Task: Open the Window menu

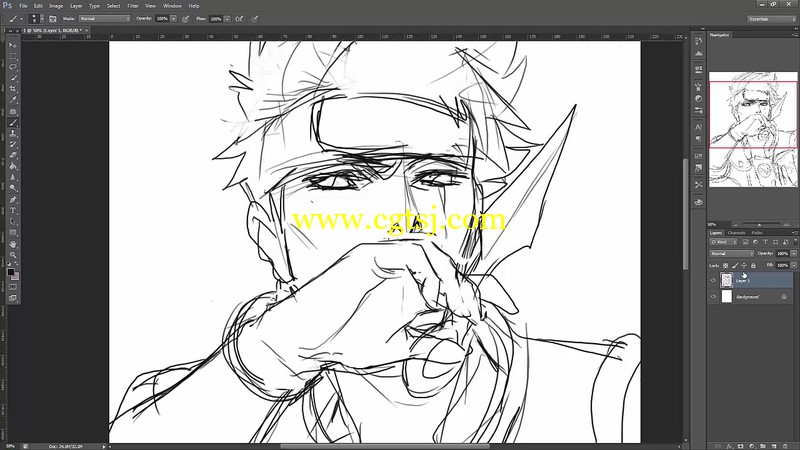Action: coord(172,6)
